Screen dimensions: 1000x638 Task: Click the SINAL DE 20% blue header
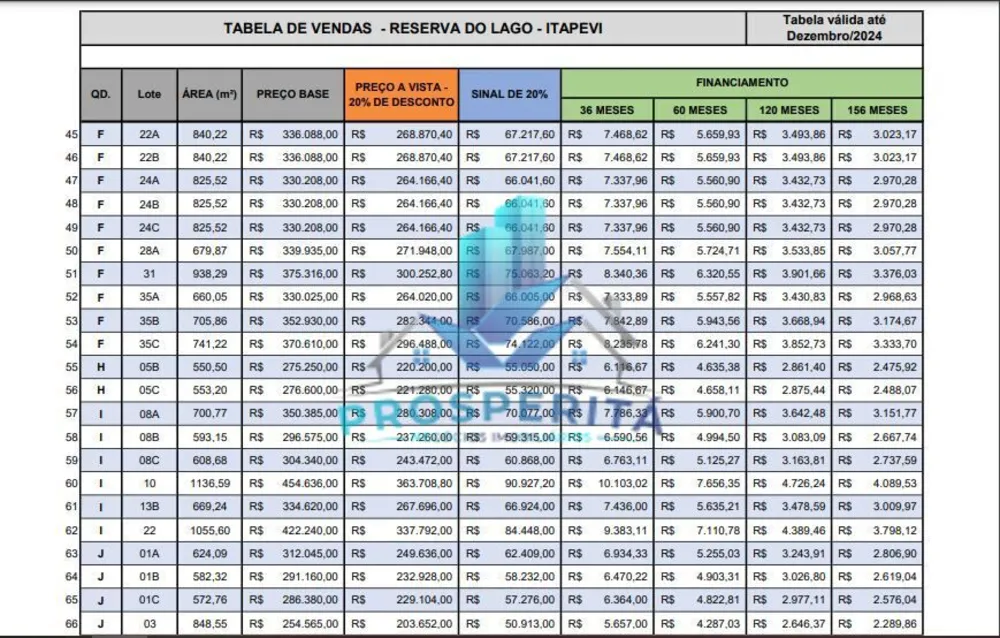coord(510,94)
